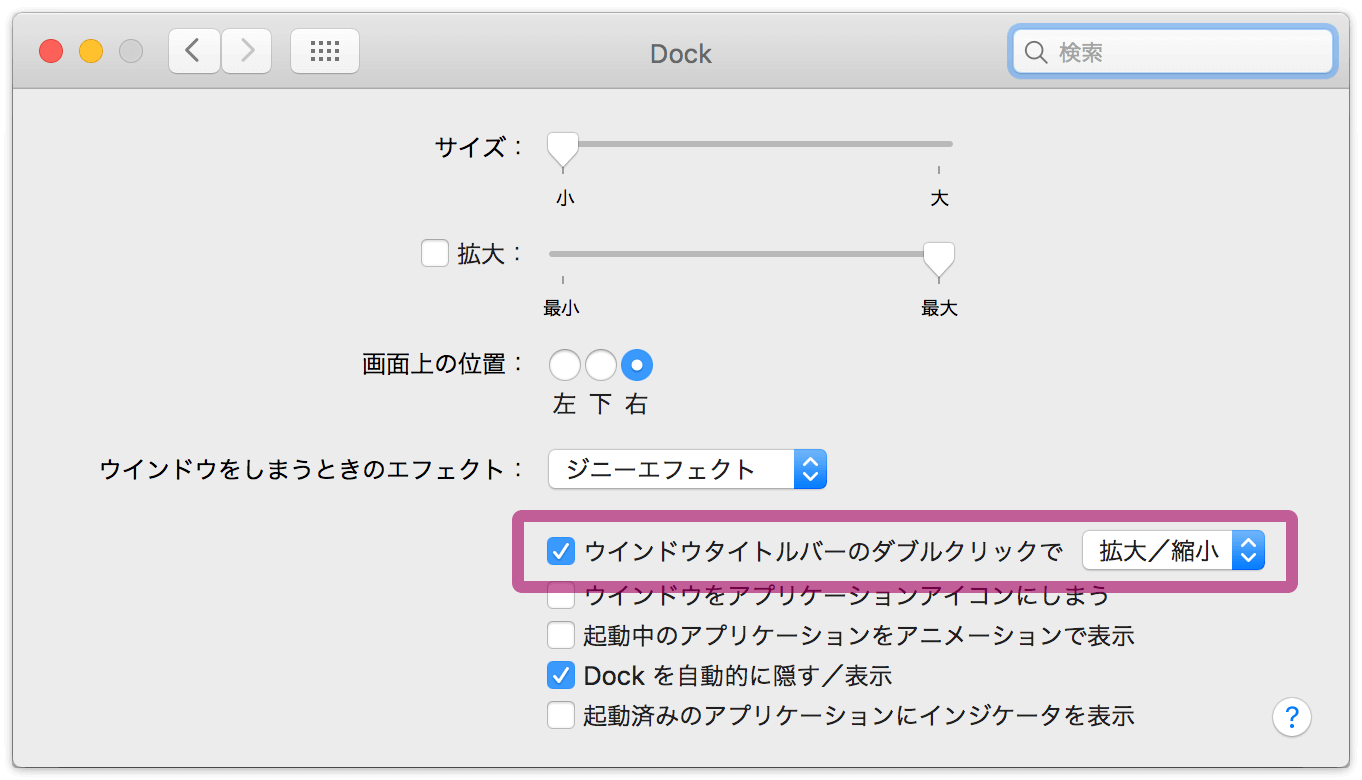
Task: Click the サイズ slider track
Action: point(750,144)
